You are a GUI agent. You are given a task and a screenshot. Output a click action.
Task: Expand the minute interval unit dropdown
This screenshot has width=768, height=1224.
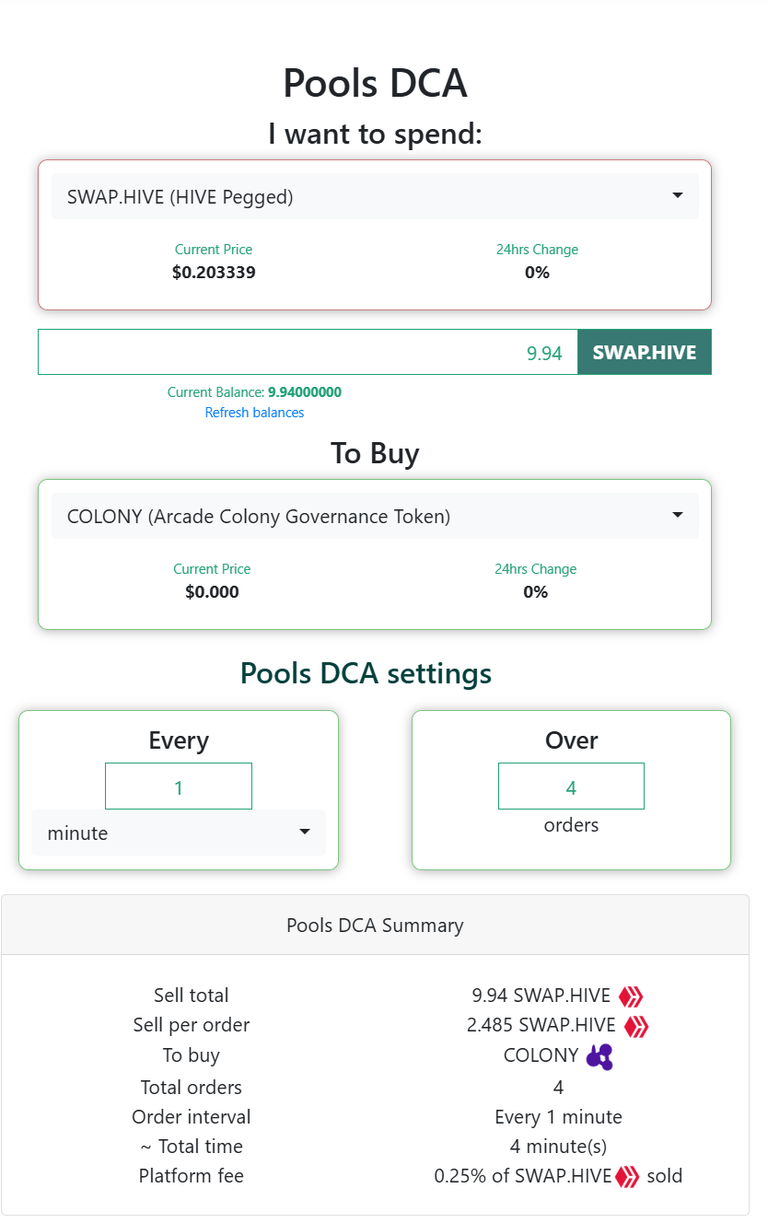point(178,833)
